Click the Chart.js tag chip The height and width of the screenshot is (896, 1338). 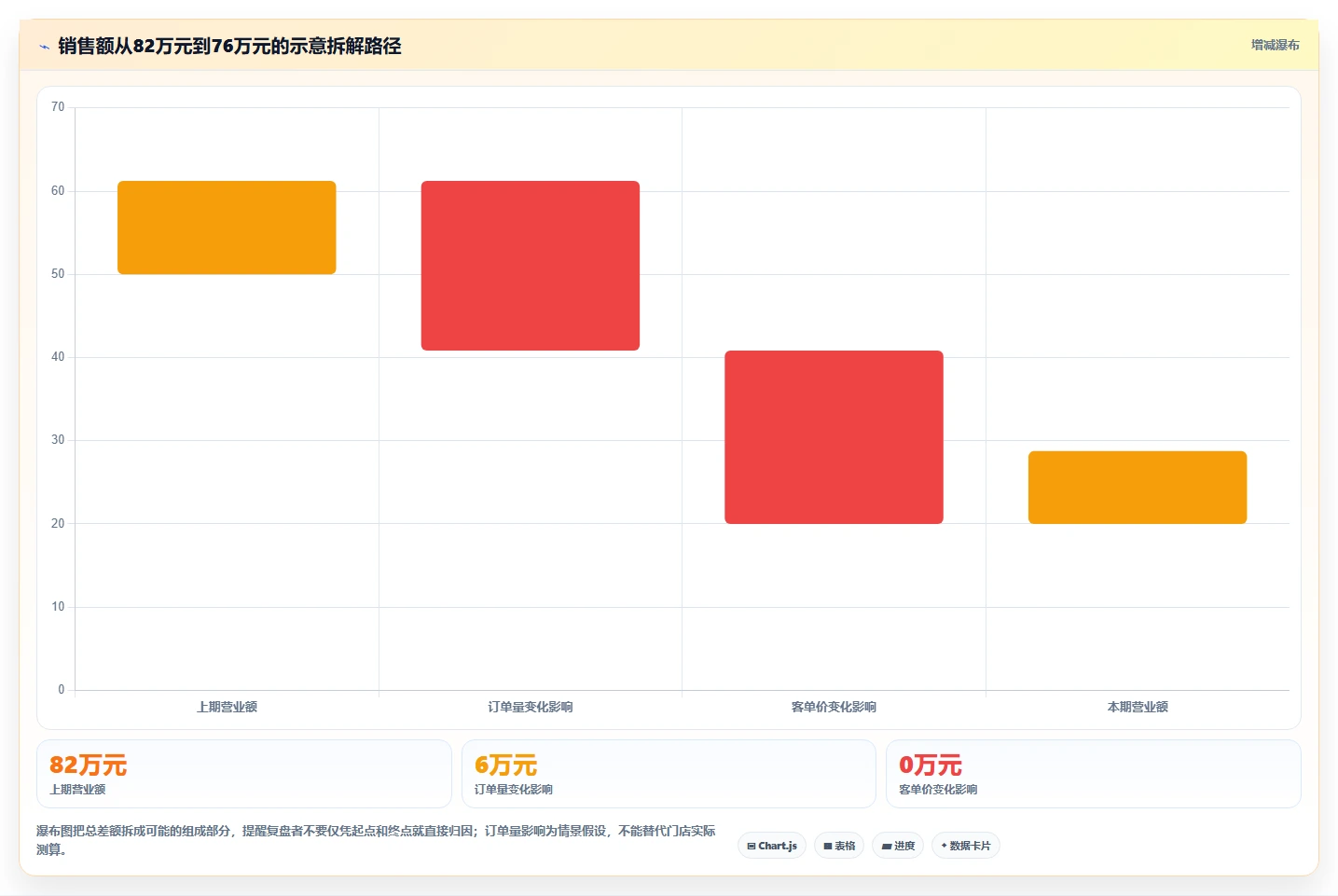point(772,846)
